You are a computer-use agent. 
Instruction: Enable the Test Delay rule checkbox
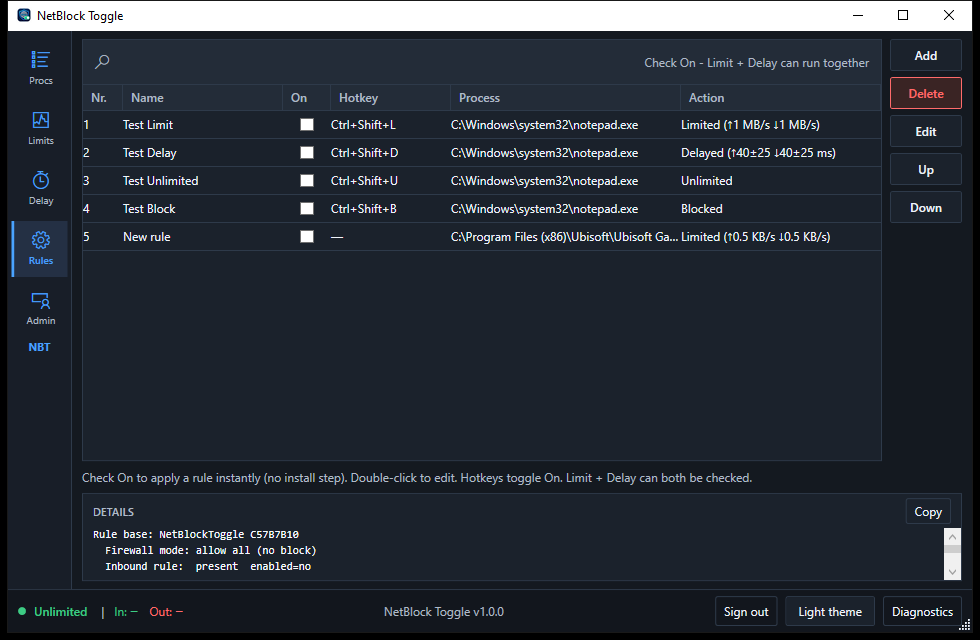[x=307, y=152]
